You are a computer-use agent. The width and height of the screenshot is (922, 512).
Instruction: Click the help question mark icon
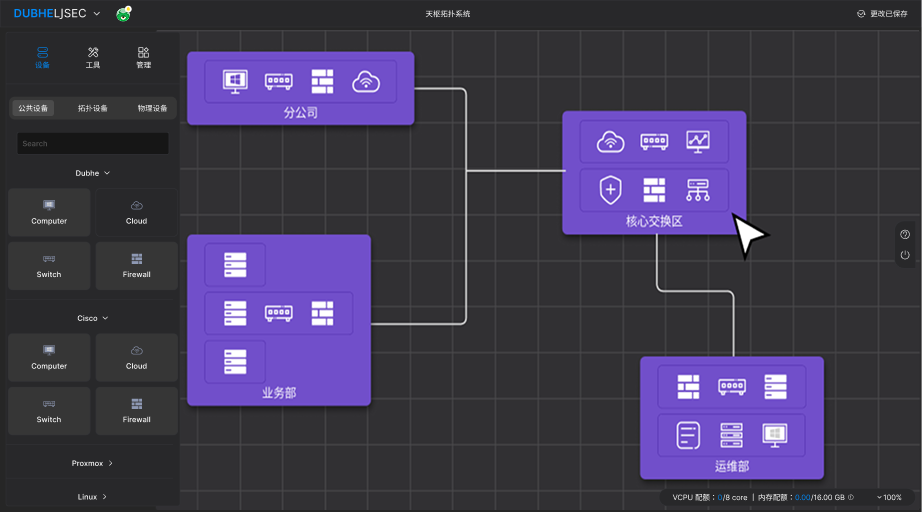pos(905,234)
